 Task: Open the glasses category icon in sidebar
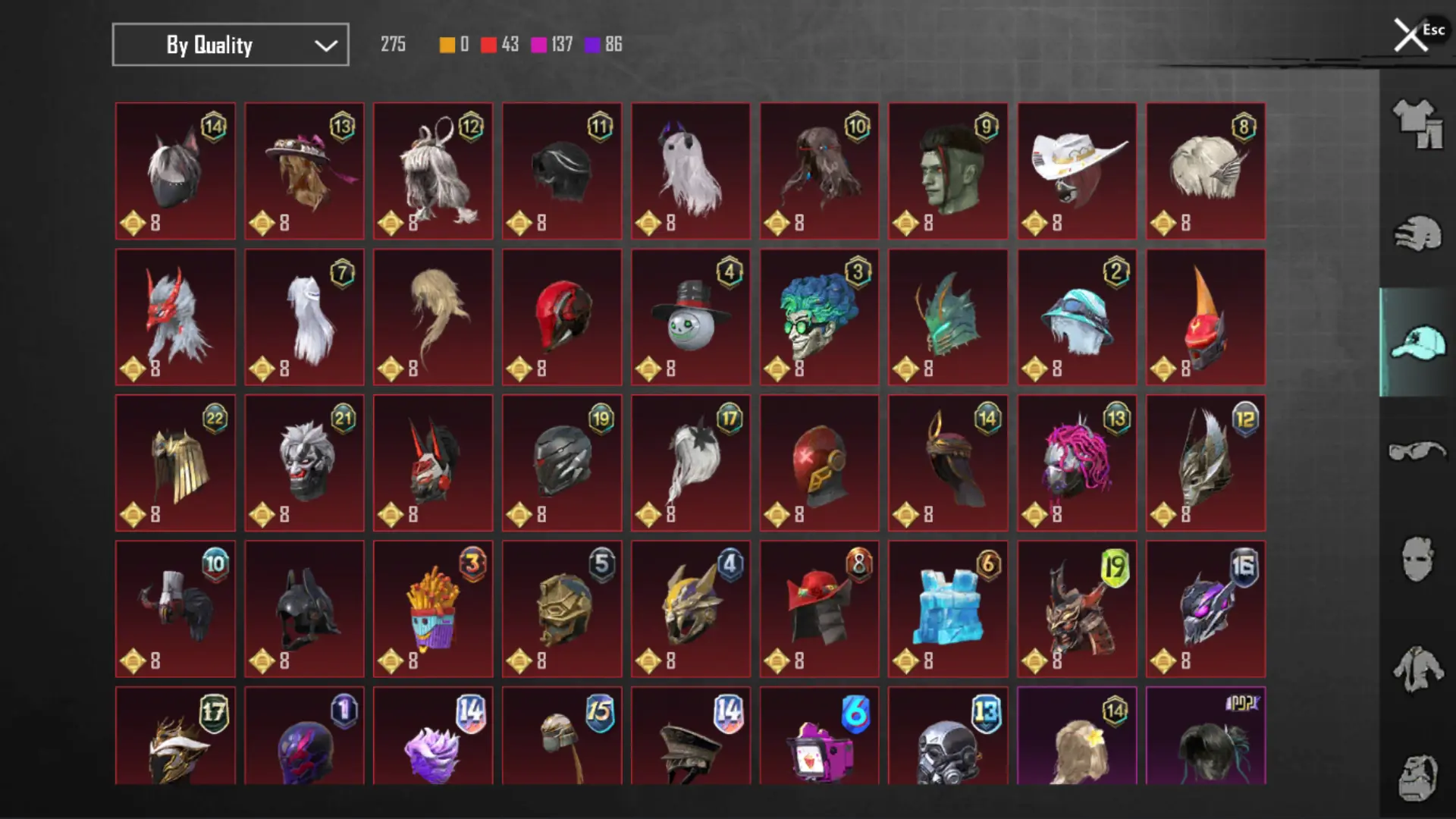[1417, 450]
